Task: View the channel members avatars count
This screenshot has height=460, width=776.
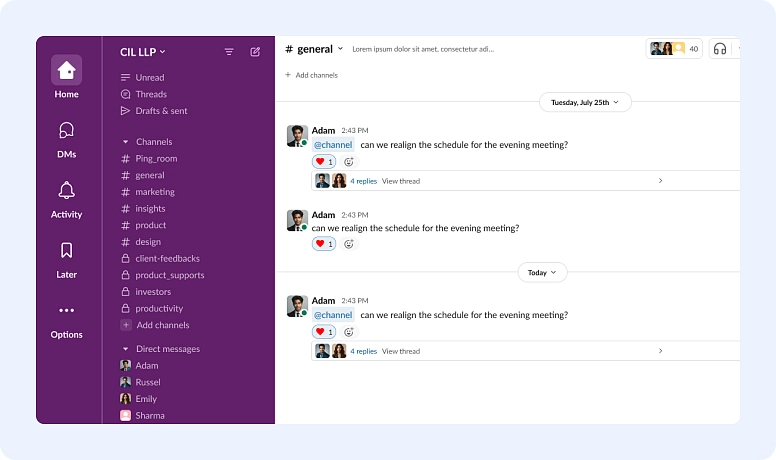Action: point(674,48)
